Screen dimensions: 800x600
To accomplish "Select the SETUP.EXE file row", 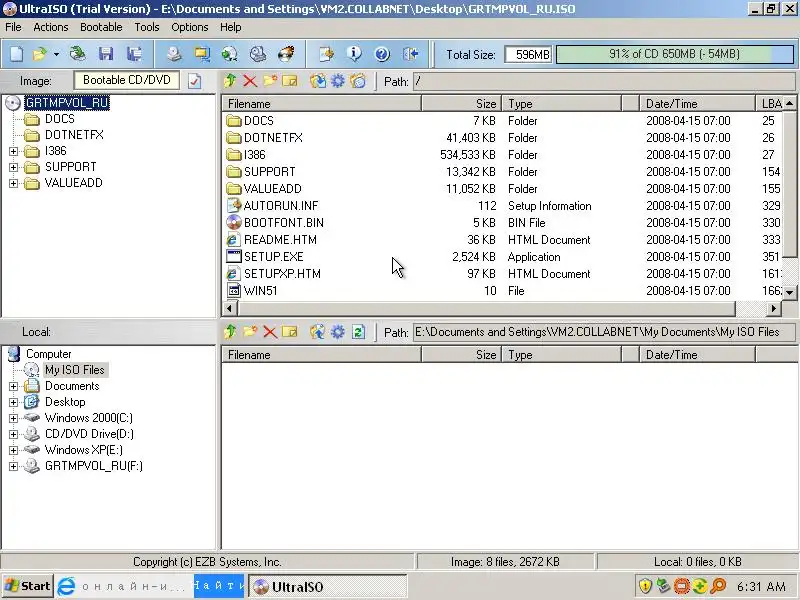I will pyautogui.click(x=503, y=257).
